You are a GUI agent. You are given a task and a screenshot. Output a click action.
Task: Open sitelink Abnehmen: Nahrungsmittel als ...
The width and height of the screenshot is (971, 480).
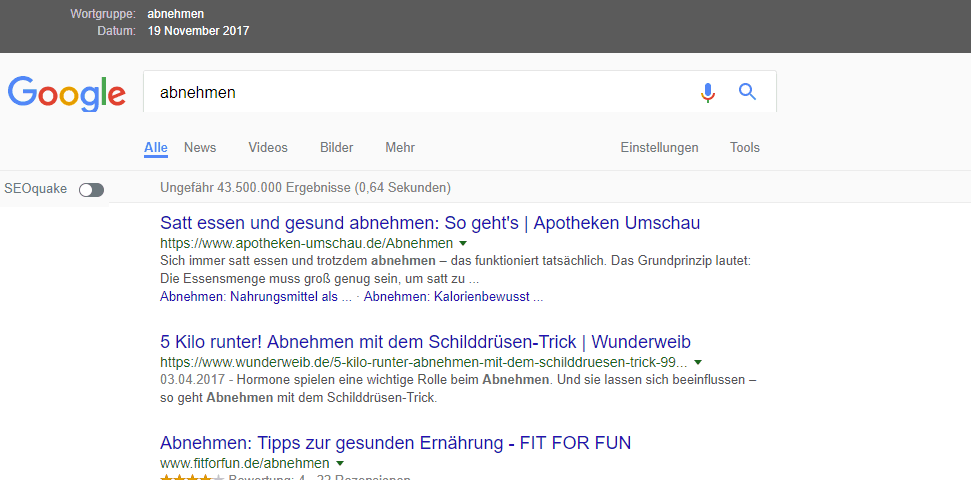256,297
